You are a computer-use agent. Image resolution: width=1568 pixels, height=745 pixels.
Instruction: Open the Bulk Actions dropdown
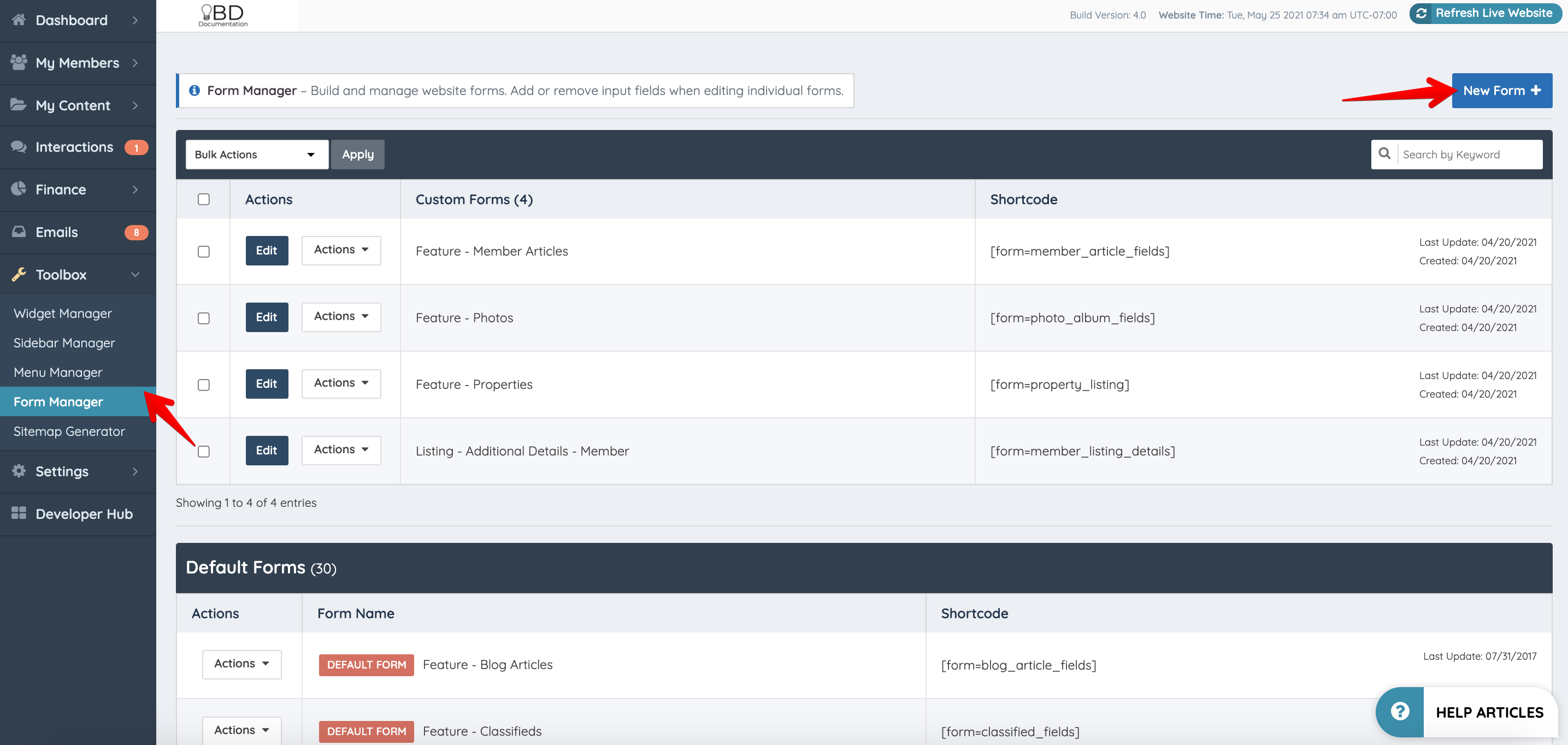[x=256, y=155]
